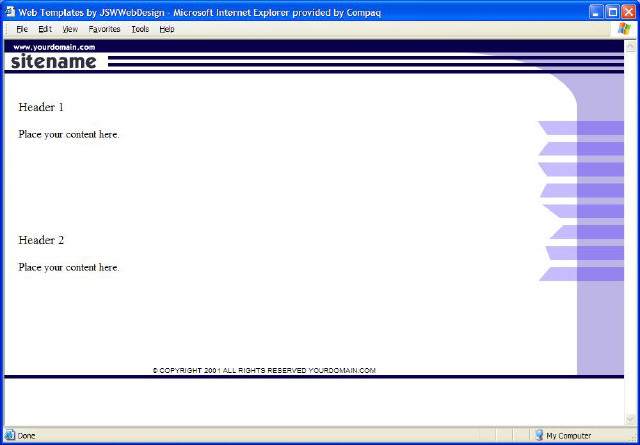640x445 pixels.
Task: Open the Edit menu
Action: (45, 29)
